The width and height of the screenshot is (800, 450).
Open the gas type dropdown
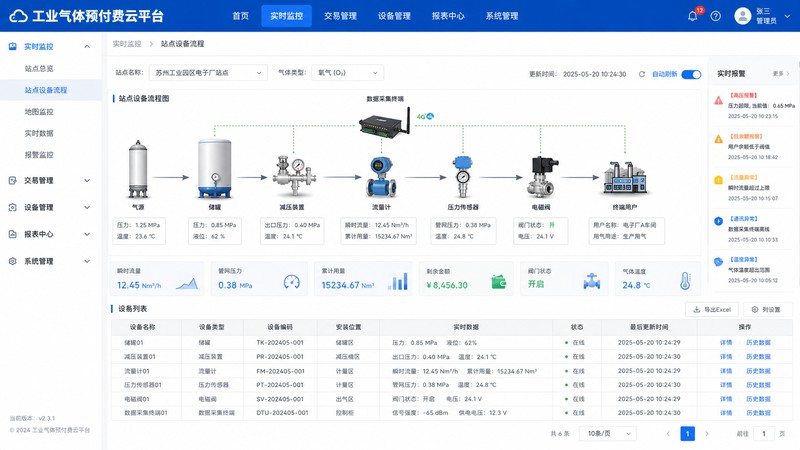347,73
